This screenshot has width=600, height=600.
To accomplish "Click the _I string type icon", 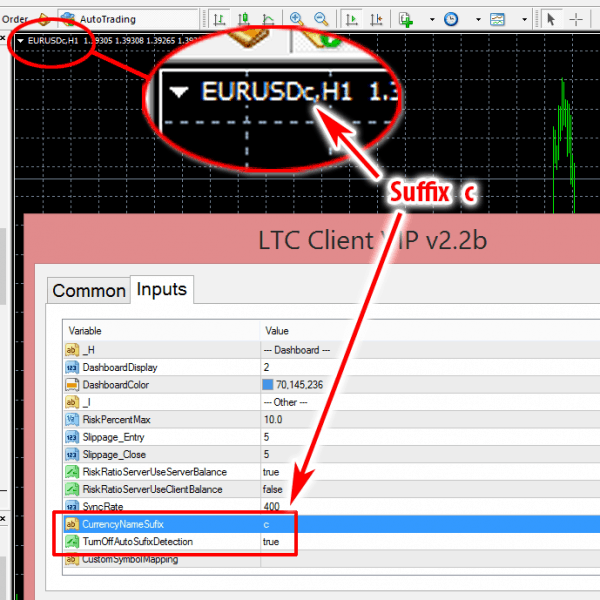I will tap(72, 402).
